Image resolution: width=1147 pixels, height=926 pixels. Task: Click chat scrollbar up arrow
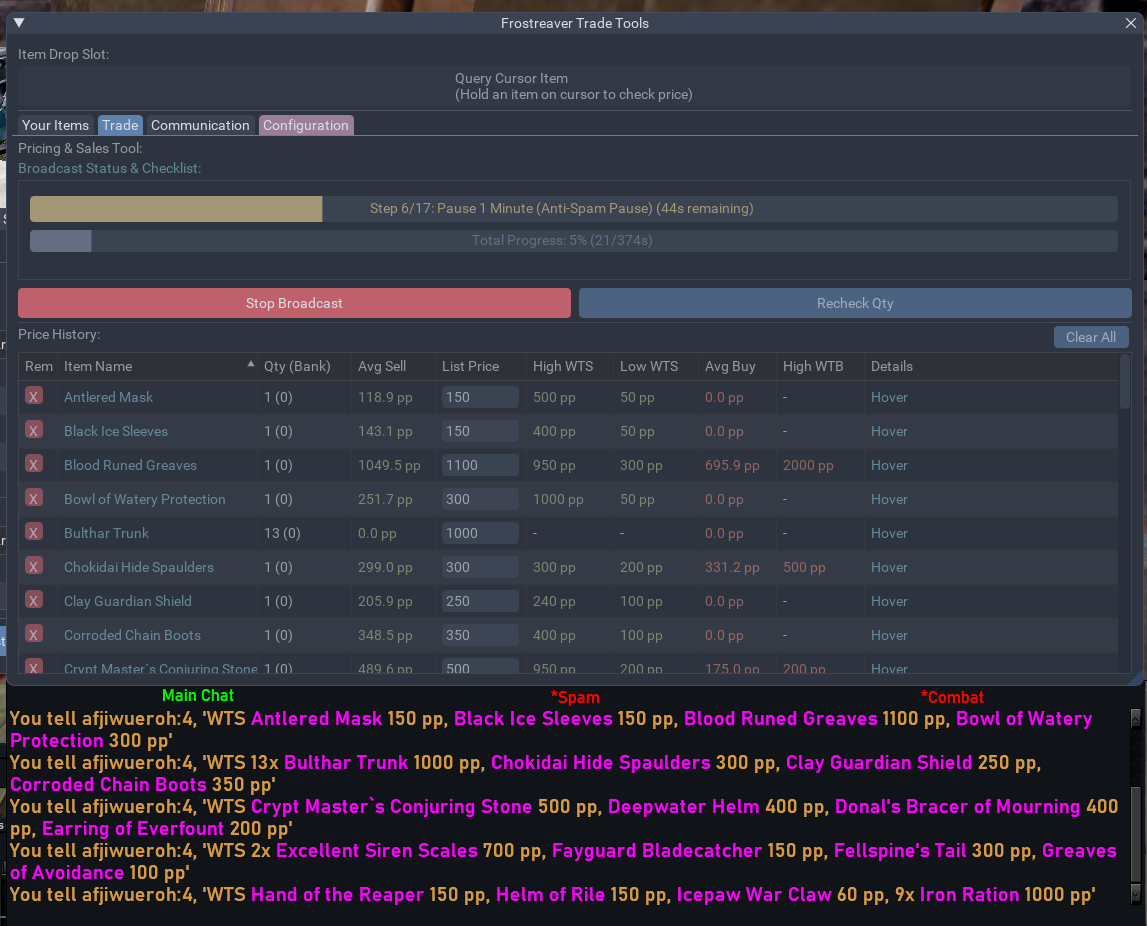tap(1135, 718)
